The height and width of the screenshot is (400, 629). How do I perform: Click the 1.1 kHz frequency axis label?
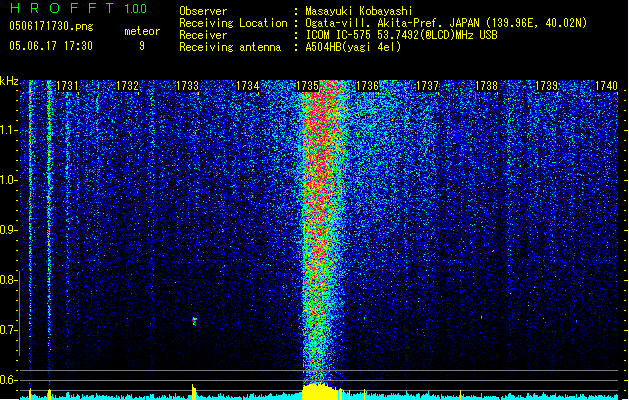[x=8, y=130]
